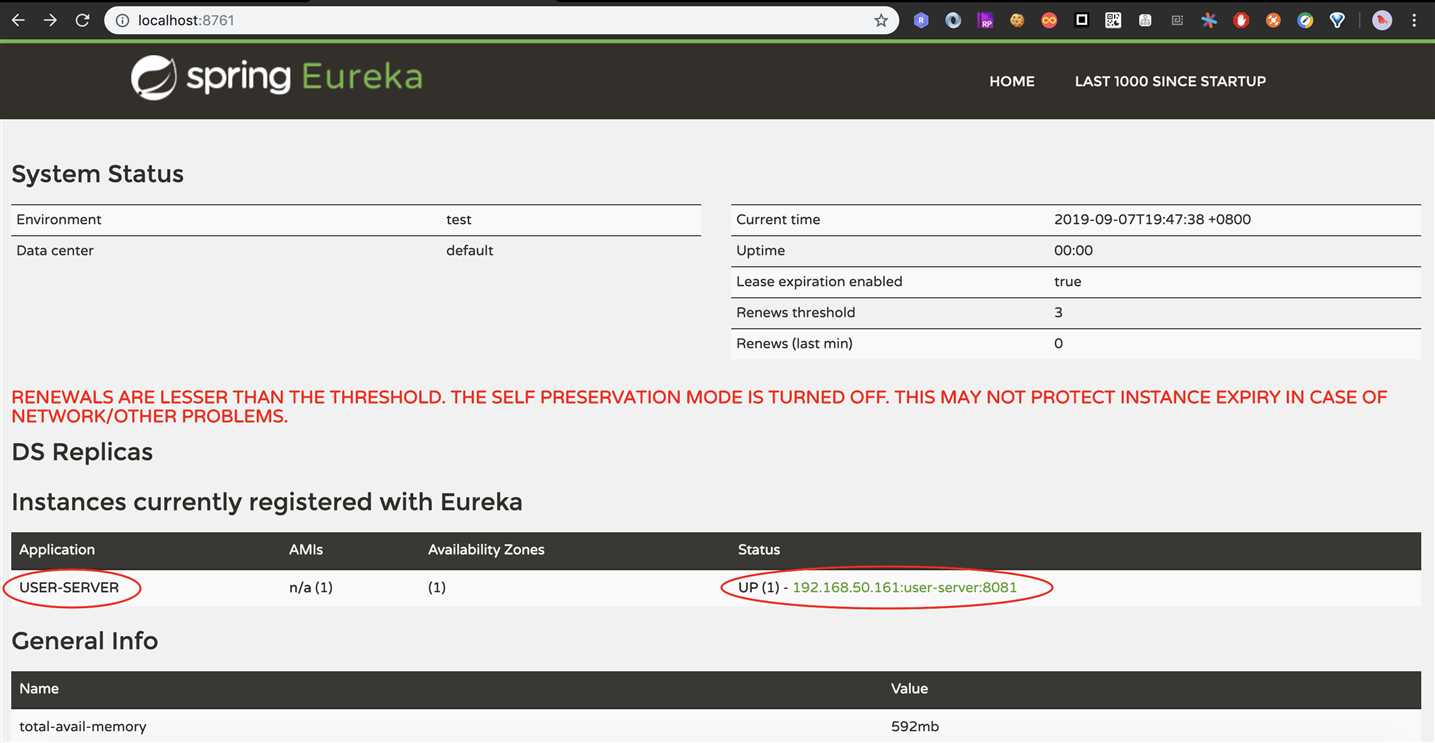View site info icon beside localhost
Screen dimensions: 1435x743
[x=121, y=20]
